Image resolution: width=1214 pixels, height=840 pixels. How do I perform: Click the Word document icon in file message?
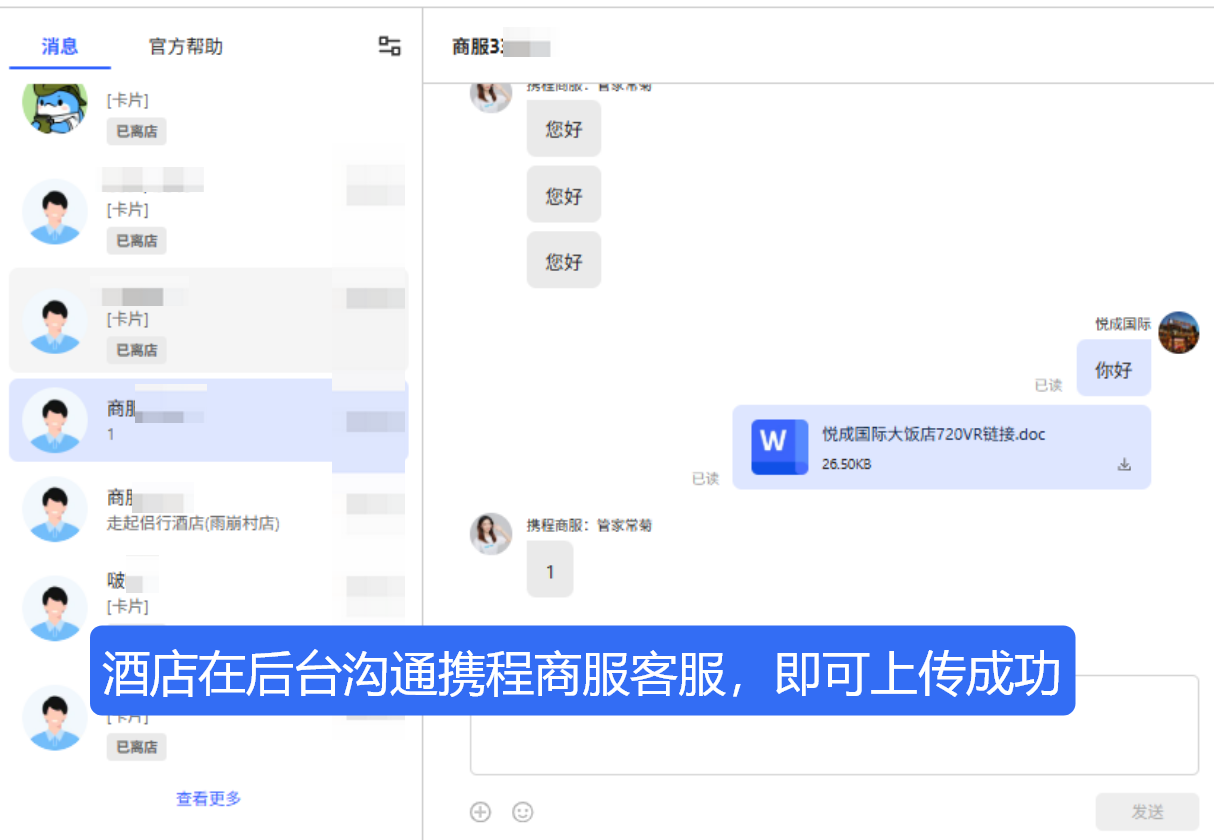click(779, 447)
